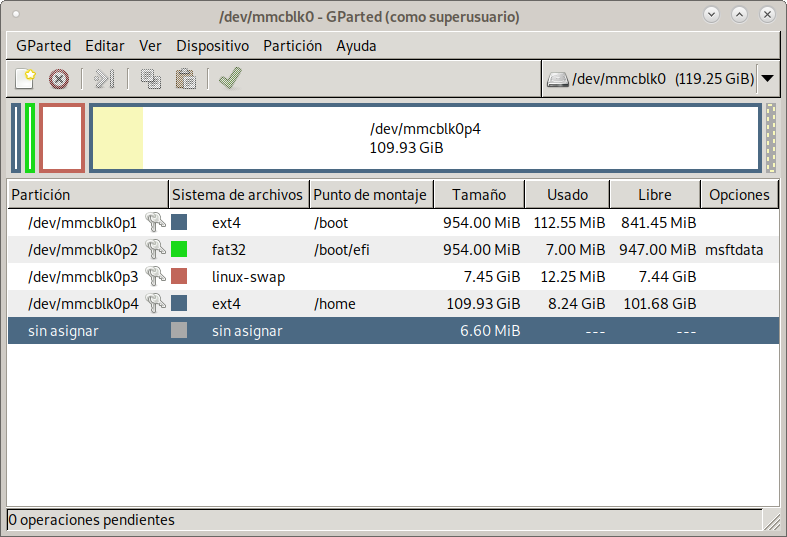This screenshot has width=787, height=537.
Task: Sort by Sistema de archivos column header
Action: pos(239,195)
